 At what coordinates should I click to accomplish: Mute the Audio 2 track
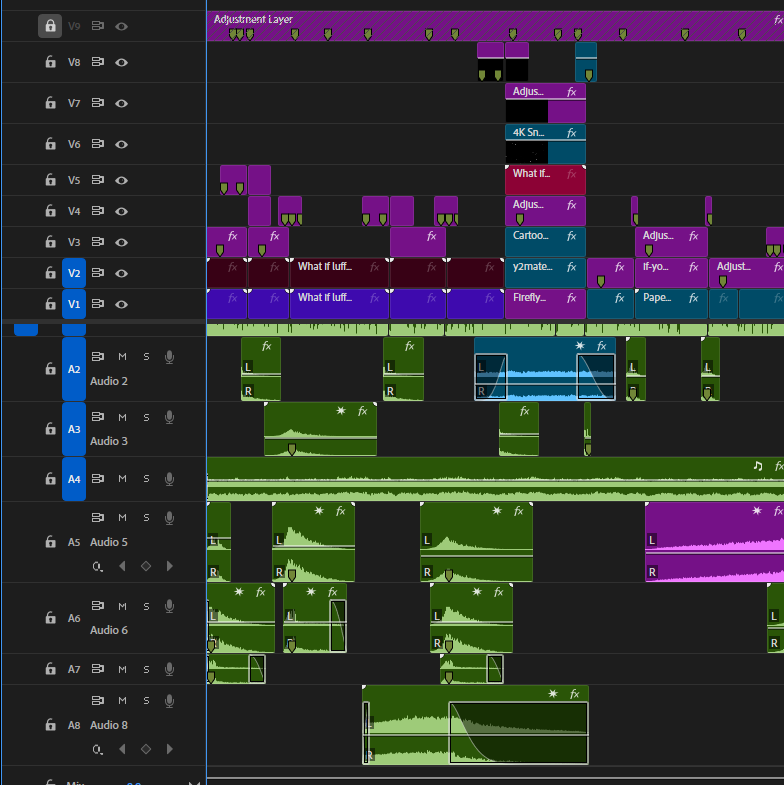122,356
